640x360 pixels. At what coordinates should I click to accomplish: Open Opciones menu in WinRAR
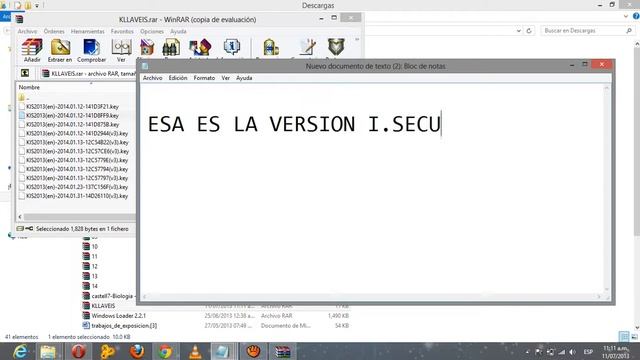pyautogui.click(x=152, y=31)
